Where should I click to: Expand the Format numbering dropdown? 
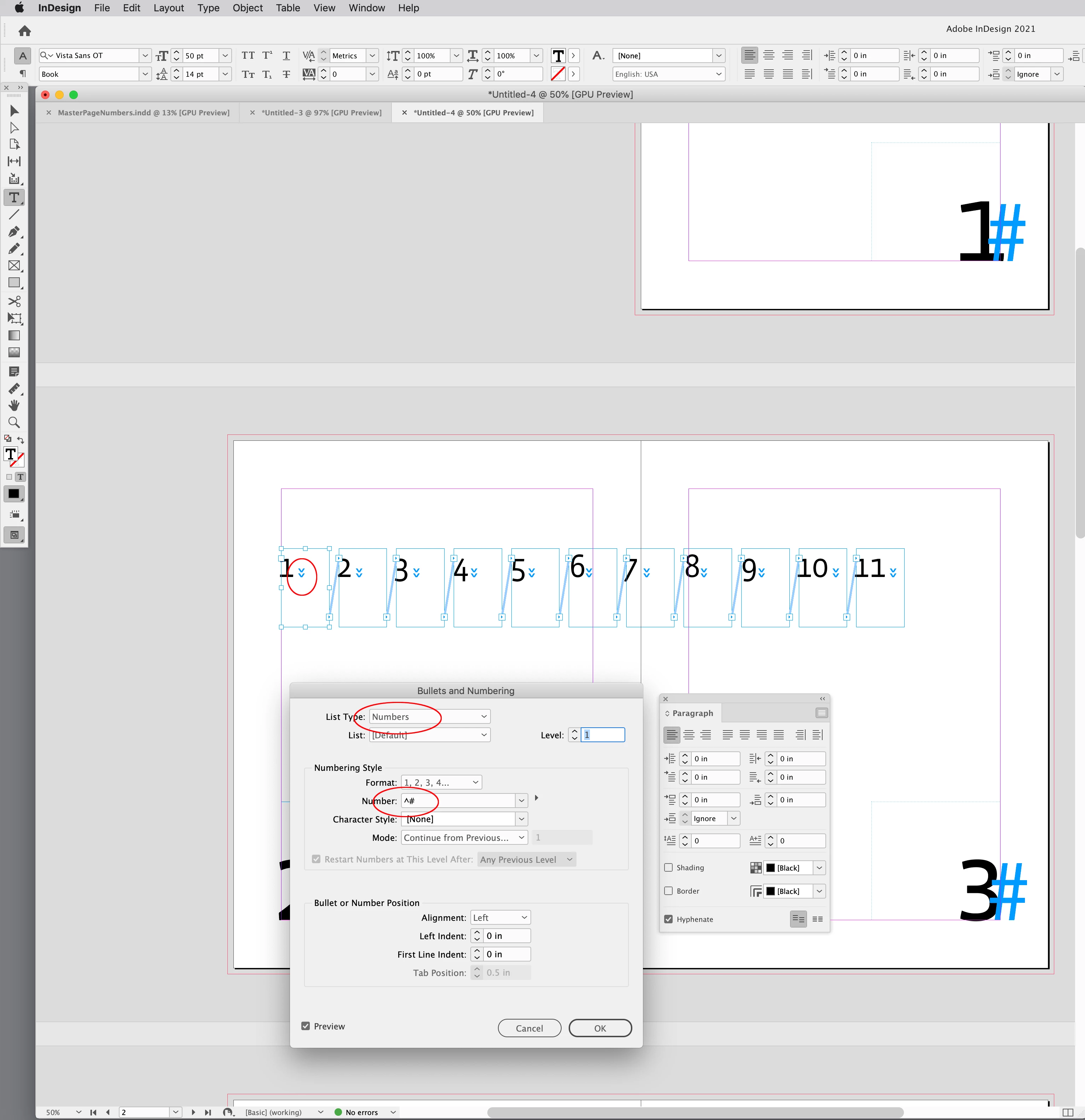tap(441, 782)
